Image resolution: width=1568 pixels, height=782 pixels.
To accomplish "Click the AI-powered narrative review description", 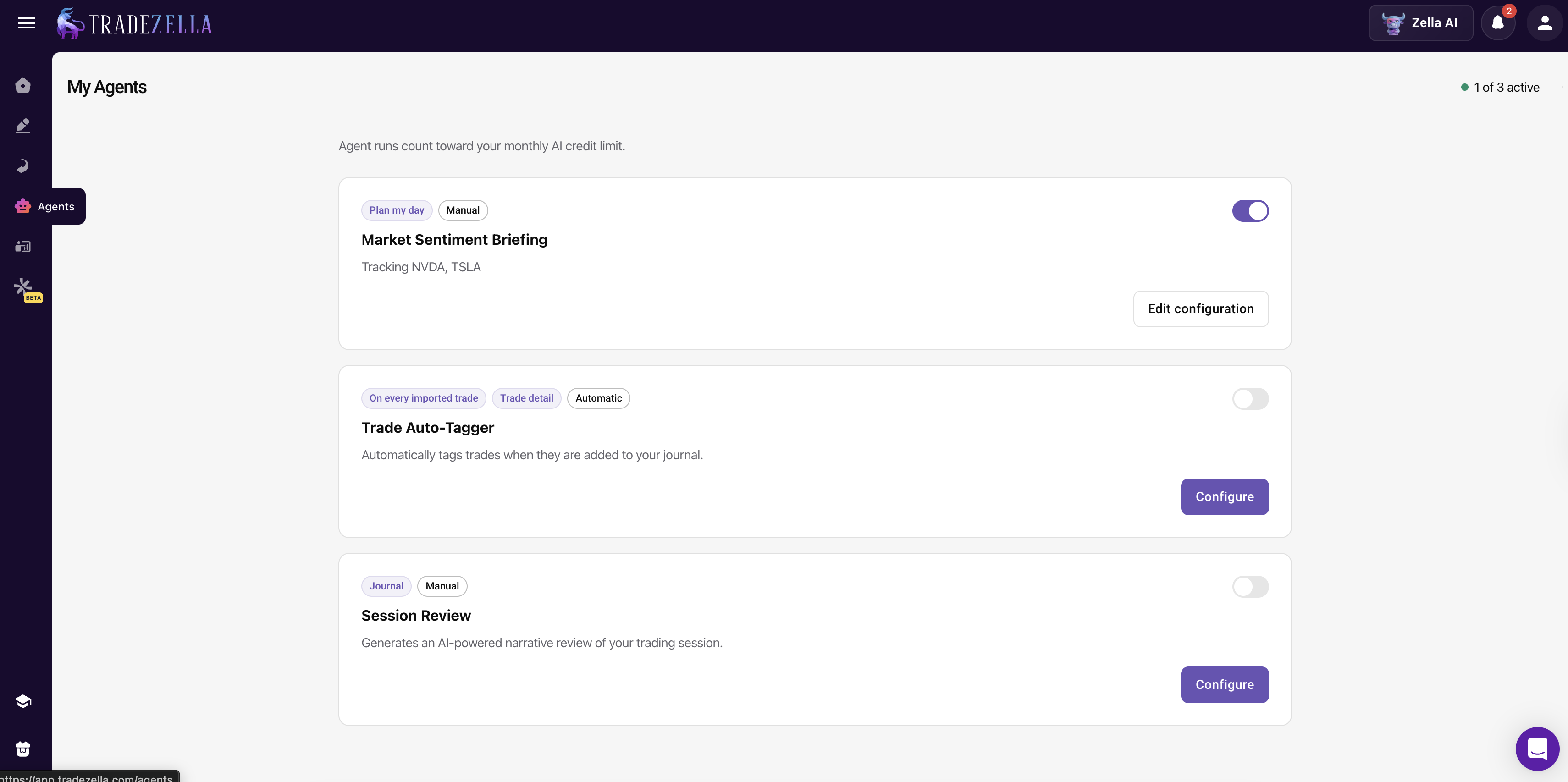I will [542, 643].
